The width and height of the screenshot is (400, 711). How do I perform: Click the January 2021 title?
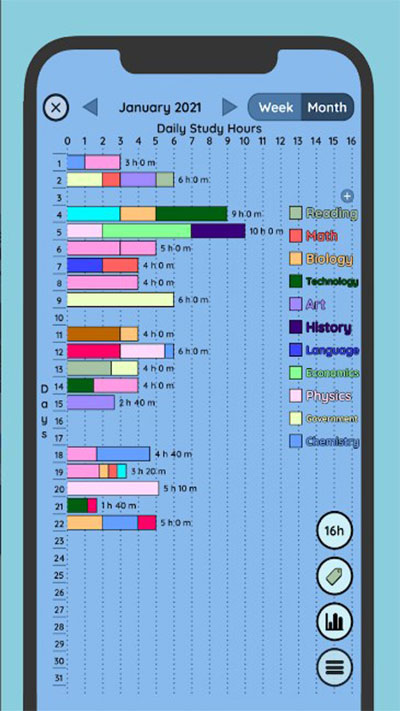[160, 107]
